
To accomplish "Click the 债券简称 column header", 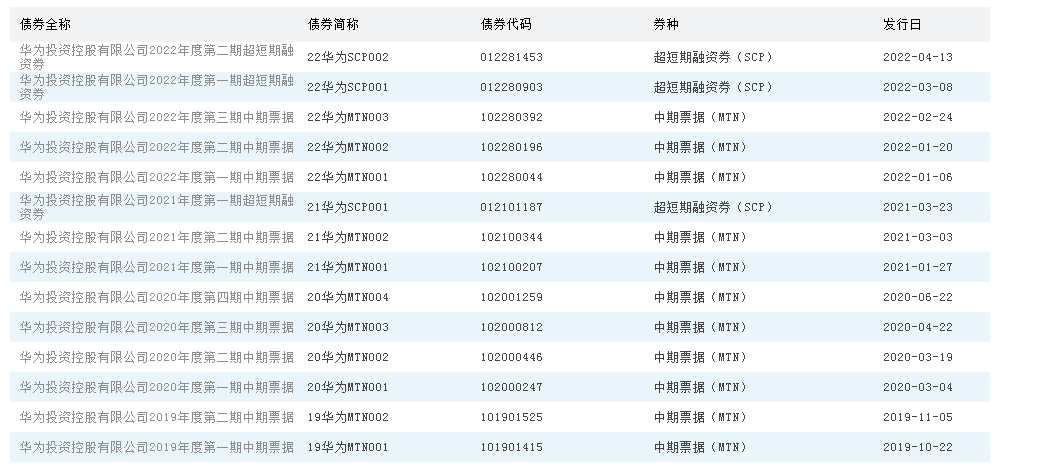I will tap(333, 24).
